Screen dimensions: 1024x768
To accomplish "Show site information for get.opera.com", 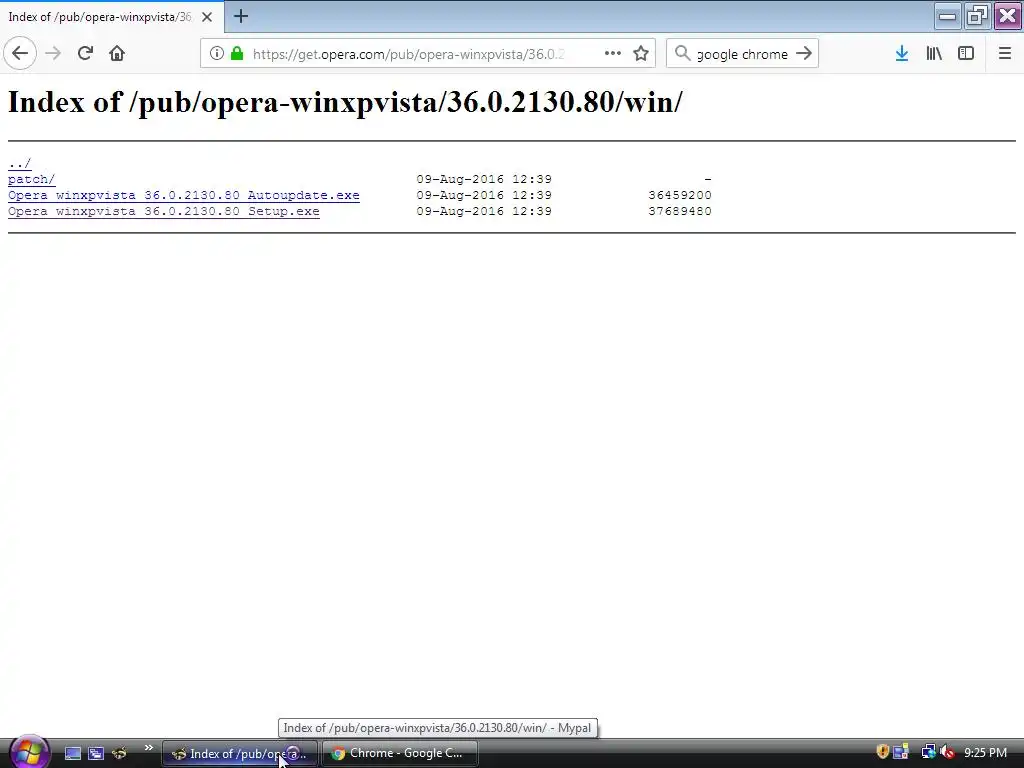I will 217,54.
